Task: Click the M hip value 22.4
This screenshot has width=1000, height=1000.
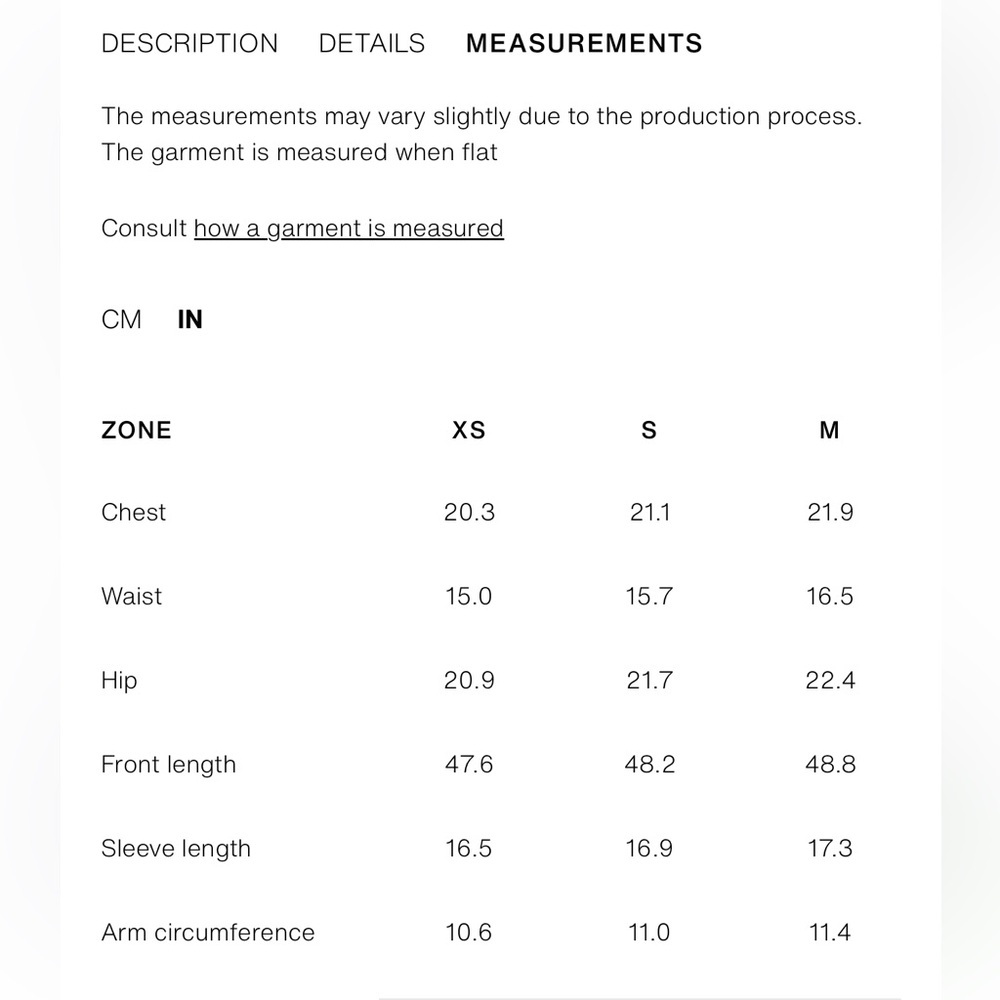Action: click(830, 680)
